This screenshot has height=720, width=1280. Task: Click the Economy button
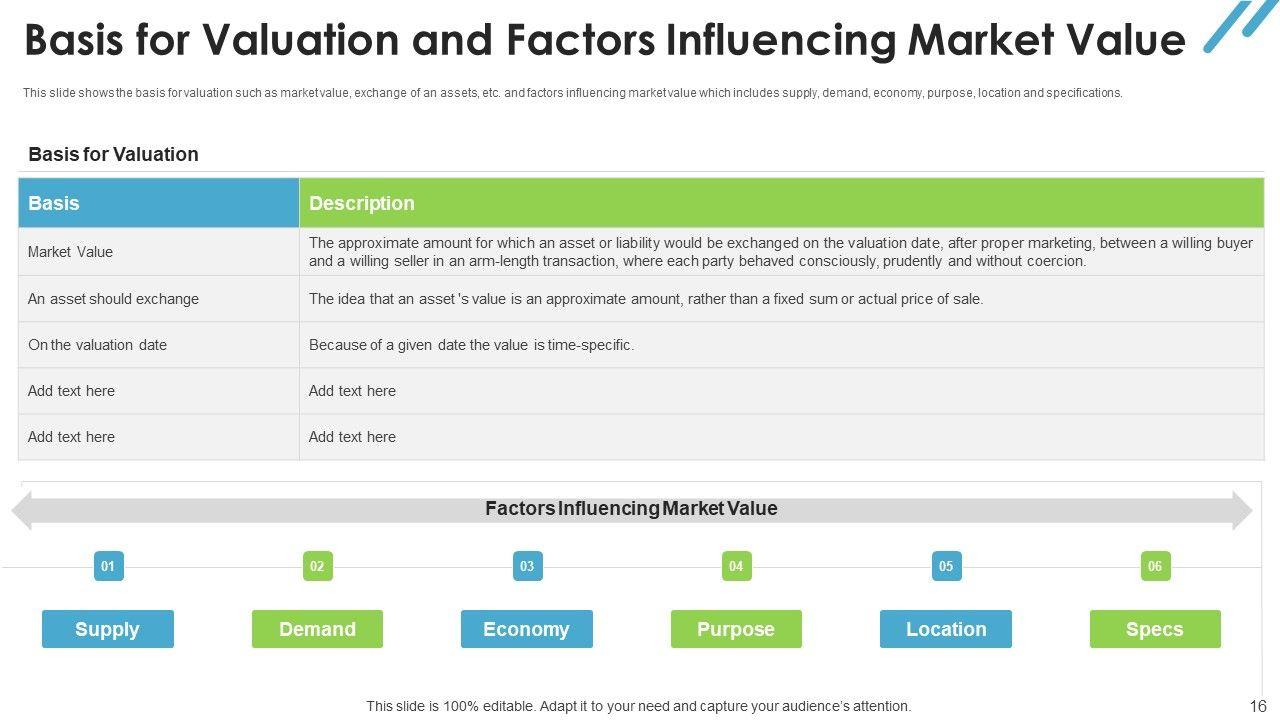click(x=526, y=629)
